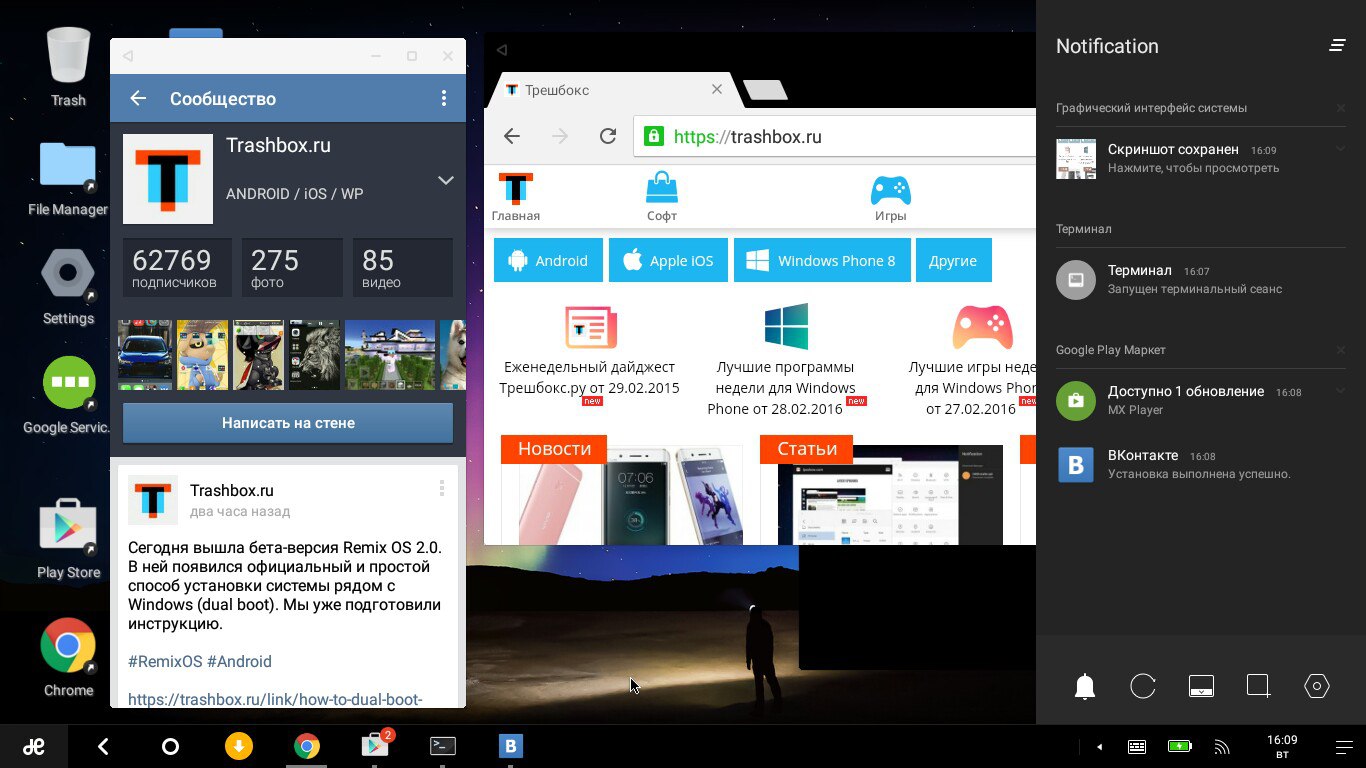
Task: Click the taskbar back arrow
Action: tap(103, 746)
